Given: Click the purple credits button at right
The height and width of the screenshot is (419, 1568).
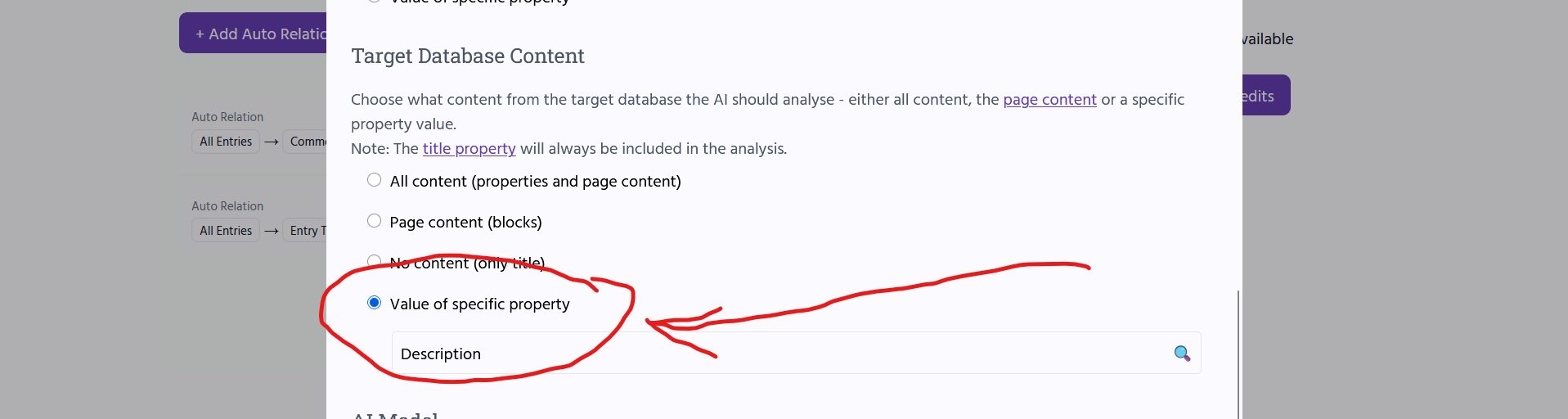Looking at the screenshot, I should click(1266, 96).
